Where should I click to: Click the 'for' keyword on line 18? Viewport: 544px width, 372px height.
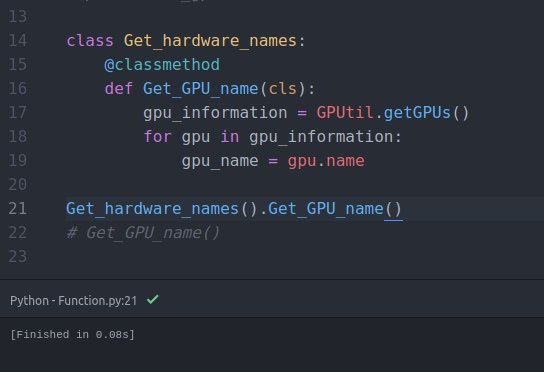[158, 136]
